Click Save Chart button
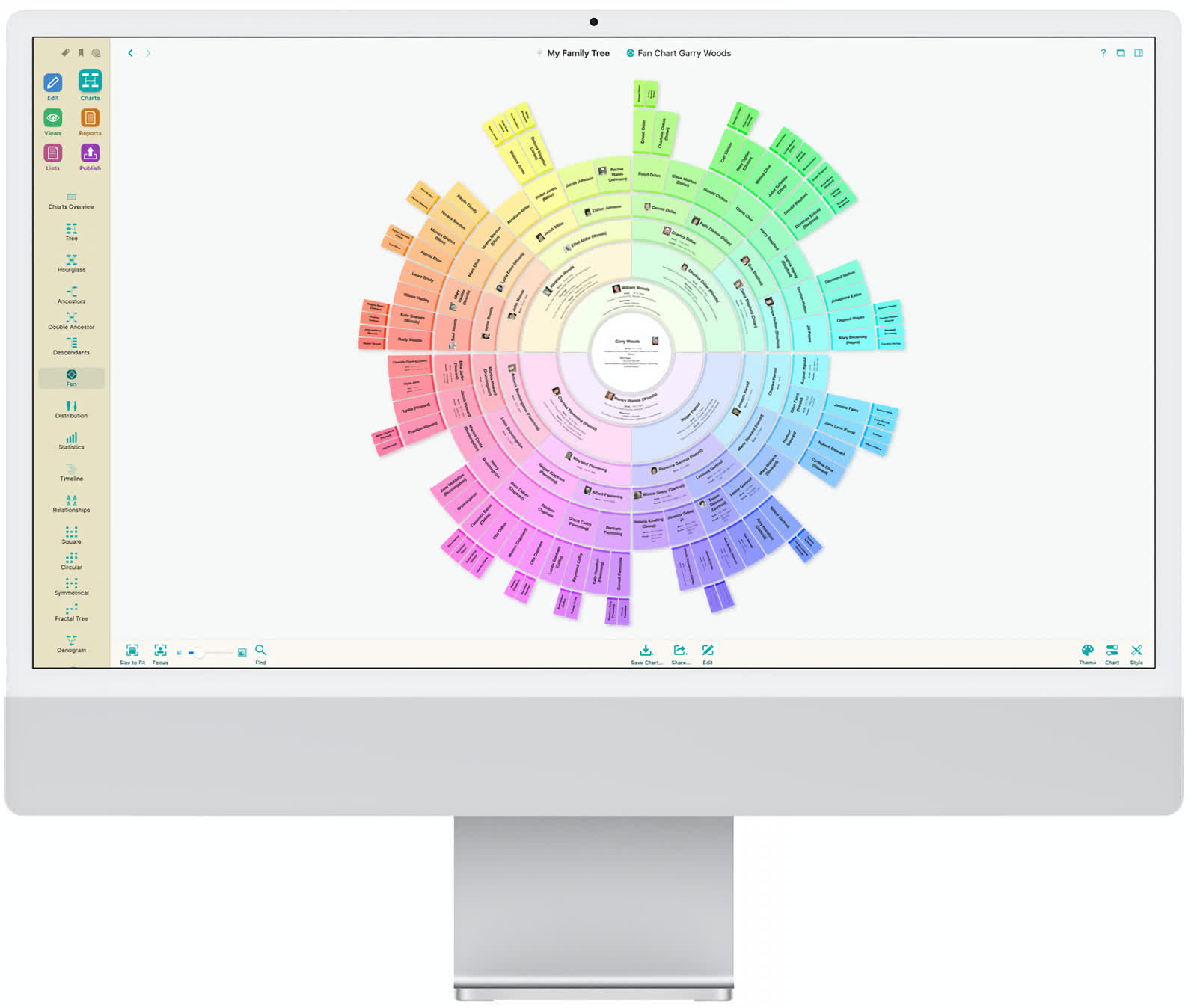The image size is (1197, 1008). coord(646,654)
